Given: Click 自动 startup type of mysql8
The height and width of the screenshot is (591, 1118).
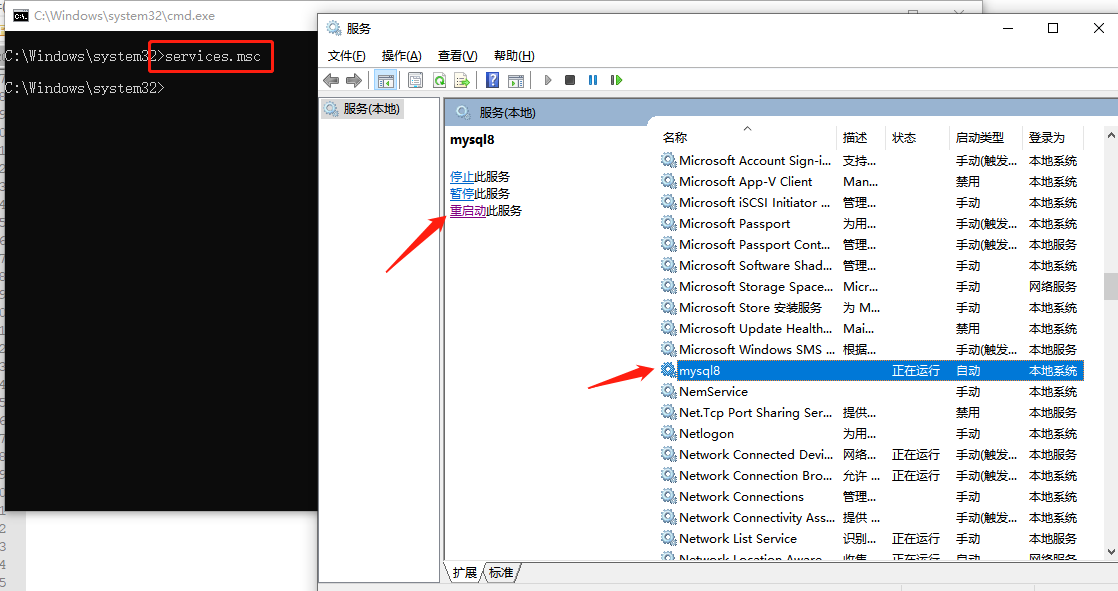Looking at the screenshot, I should click(968, 371).
